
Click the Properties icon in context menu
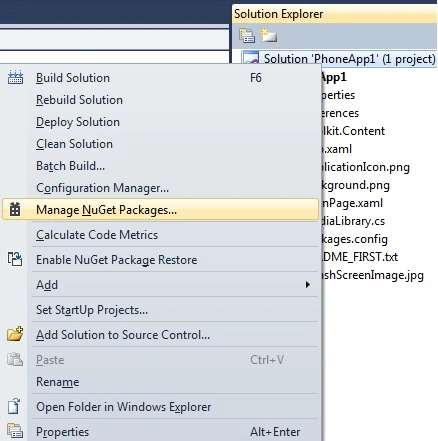[15, 431]
